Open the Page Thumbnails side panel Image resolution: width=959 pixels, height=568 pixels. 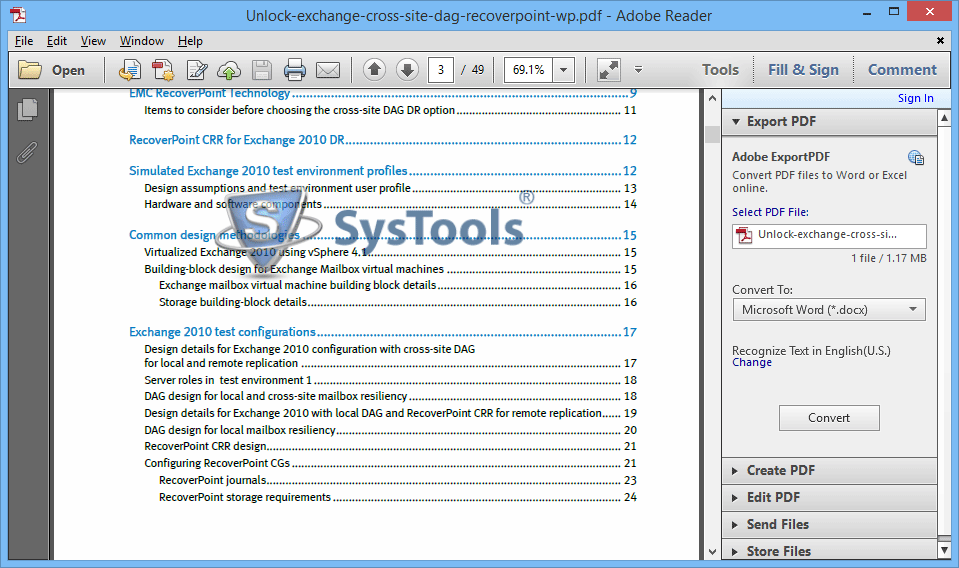pyautogui.click(x=27, y=109)
